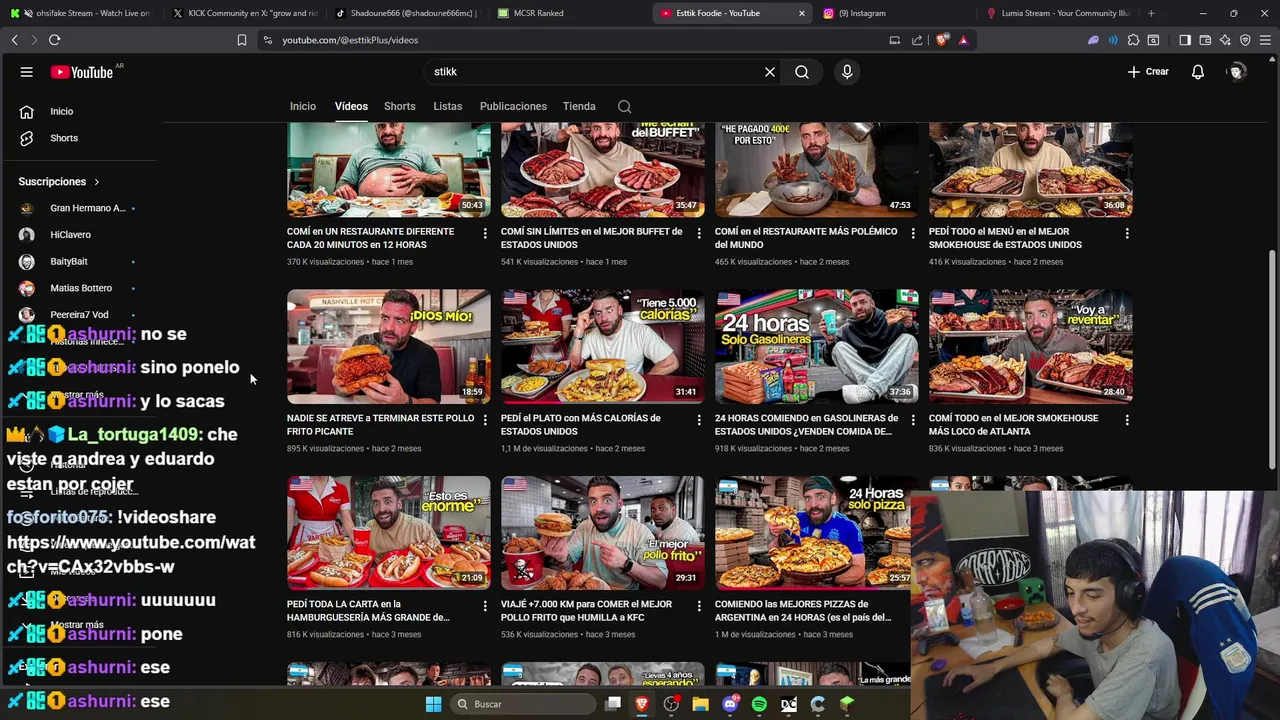Open BaityBait subscription channel

click(78, 261)
